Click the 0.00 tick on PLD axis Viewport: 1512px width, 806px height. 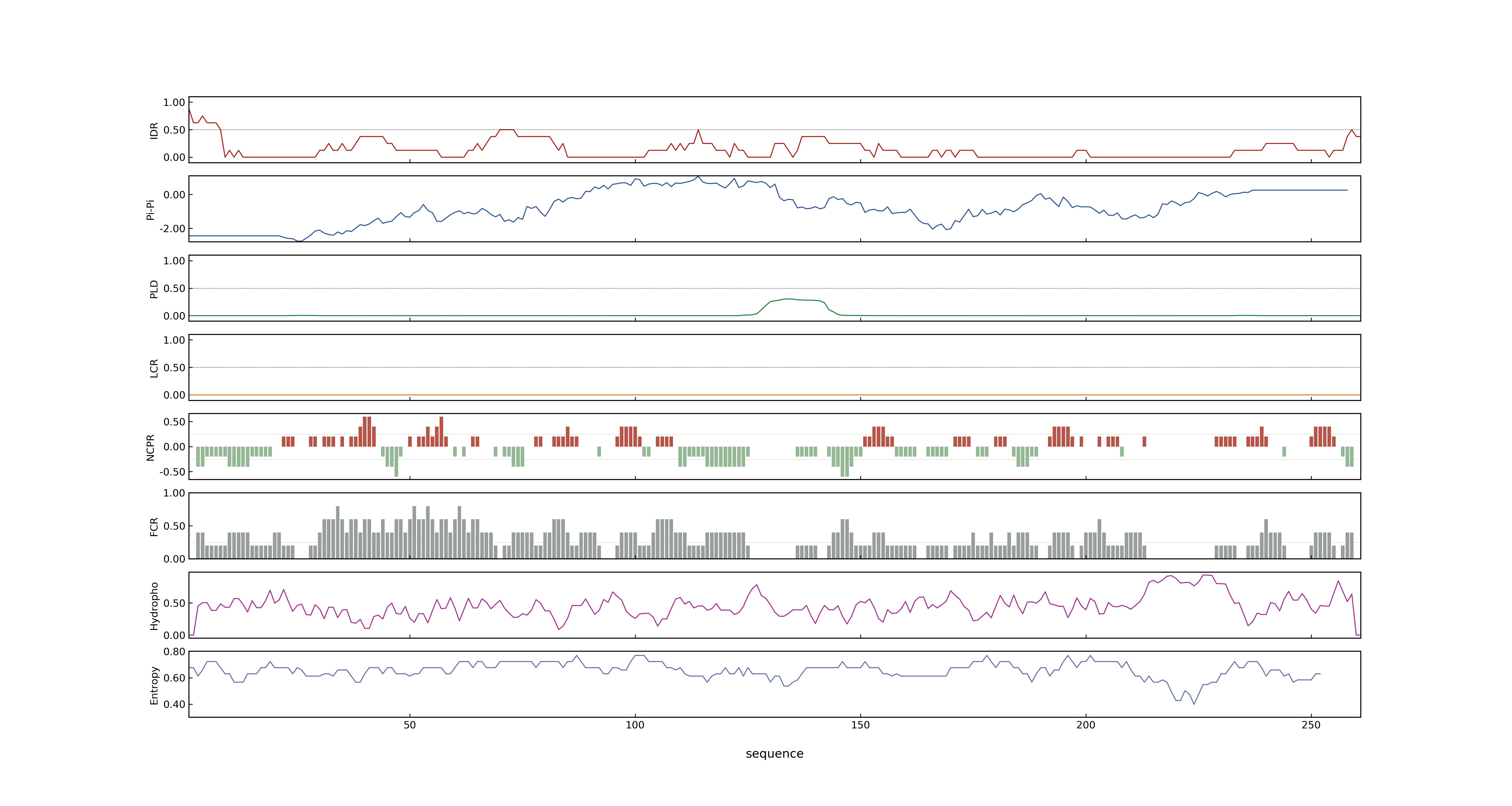coord(174,316)
